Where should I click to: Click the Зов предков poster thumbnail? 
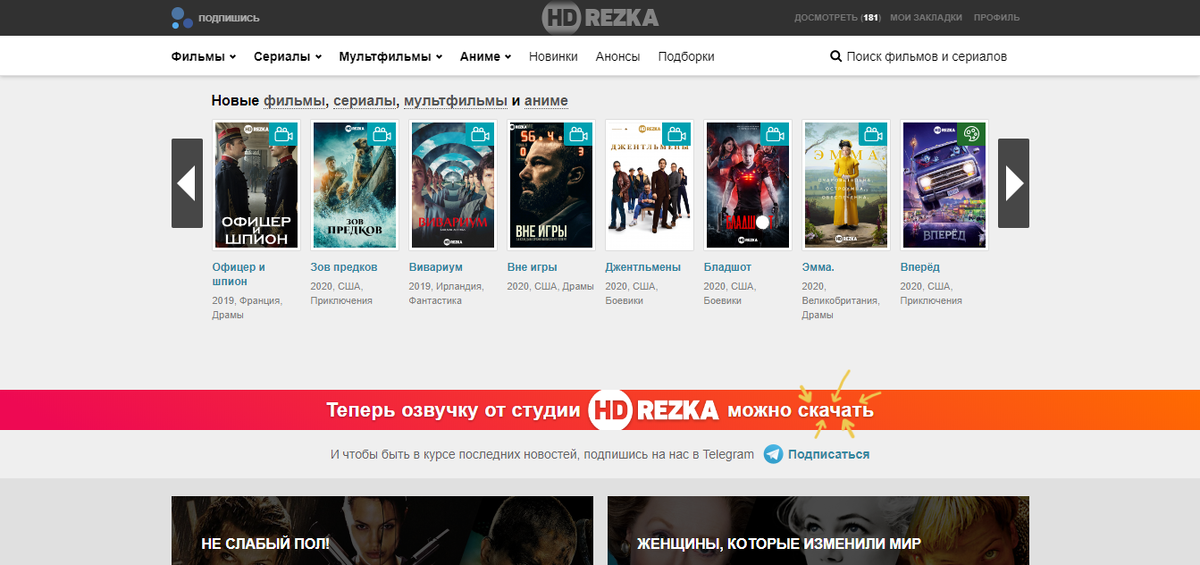(354, 185)
